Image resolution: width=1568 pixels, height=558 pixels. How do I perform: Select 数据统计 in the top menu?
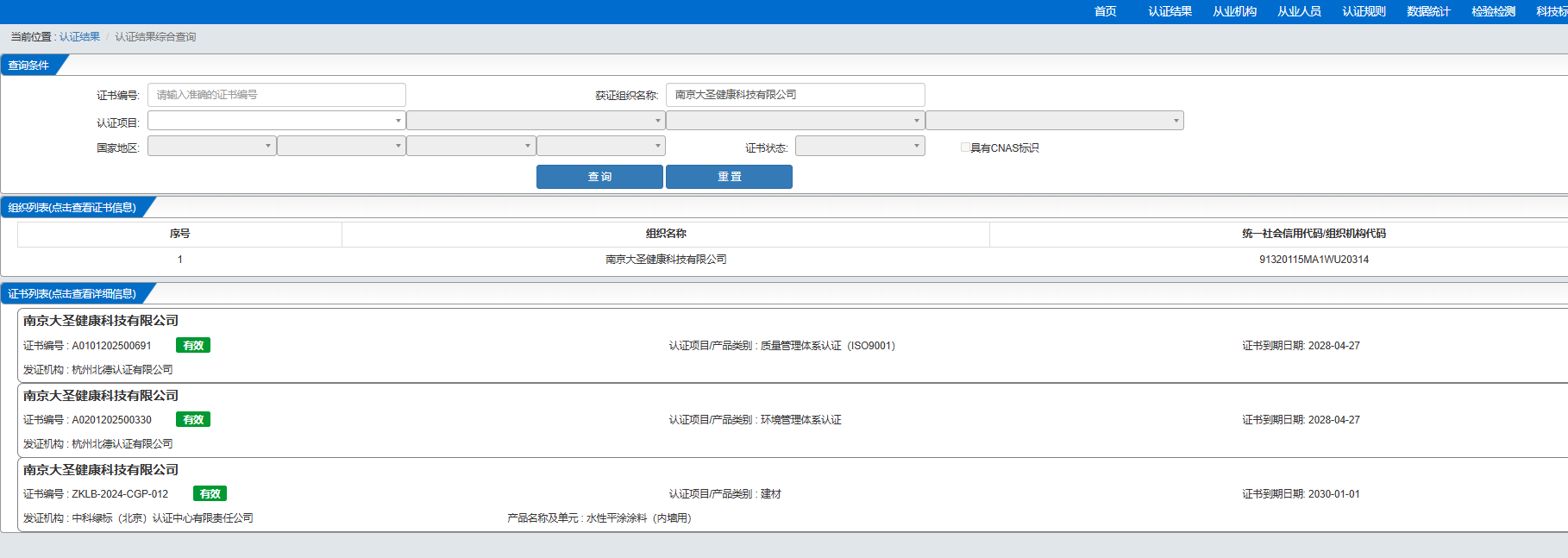point(1428,11)
